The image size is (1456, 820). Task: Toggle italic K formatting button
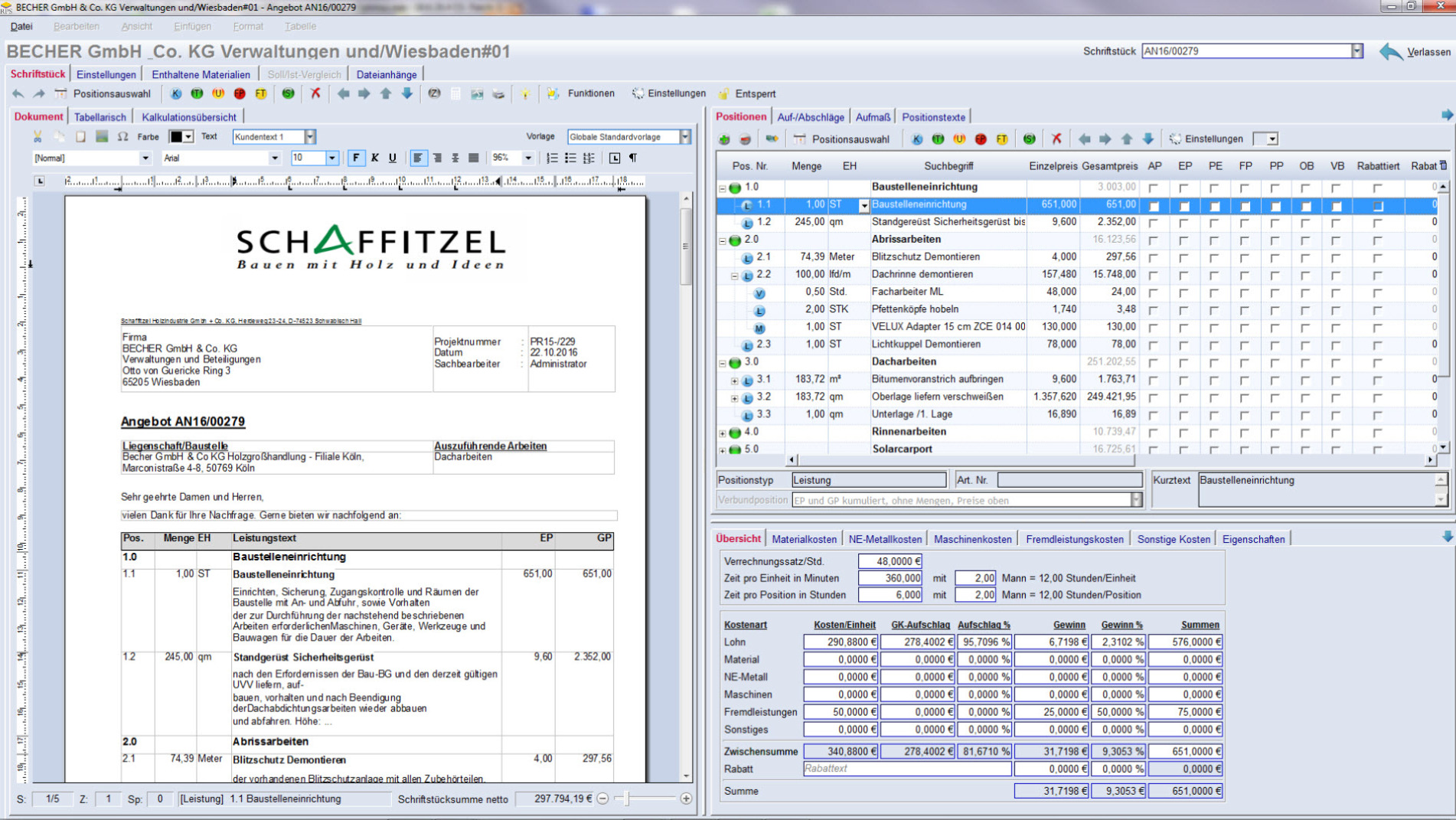tap(375, 158)
